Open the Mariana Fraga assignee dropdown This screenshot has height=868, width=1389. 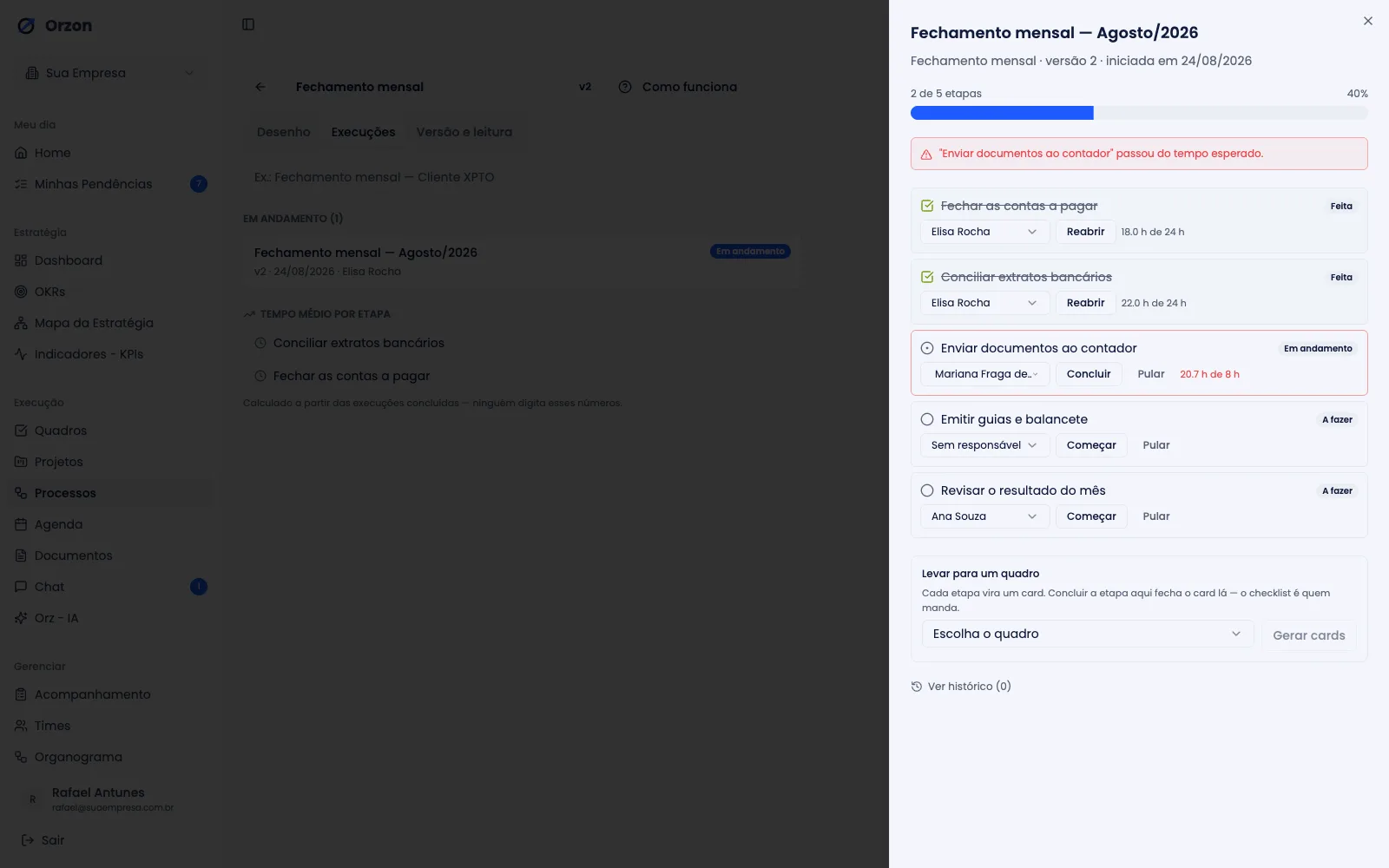click(x=984, y=374)
